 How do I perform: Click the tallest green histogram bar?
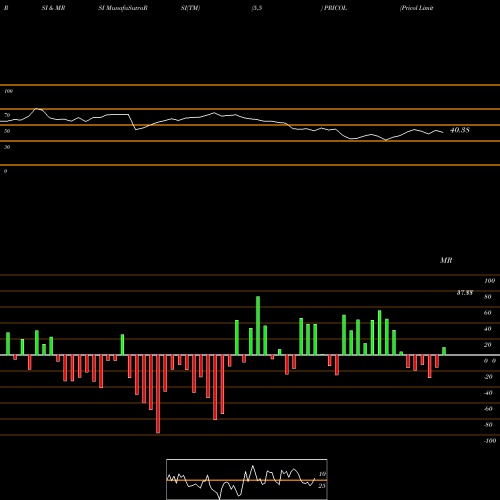[258, 326]
